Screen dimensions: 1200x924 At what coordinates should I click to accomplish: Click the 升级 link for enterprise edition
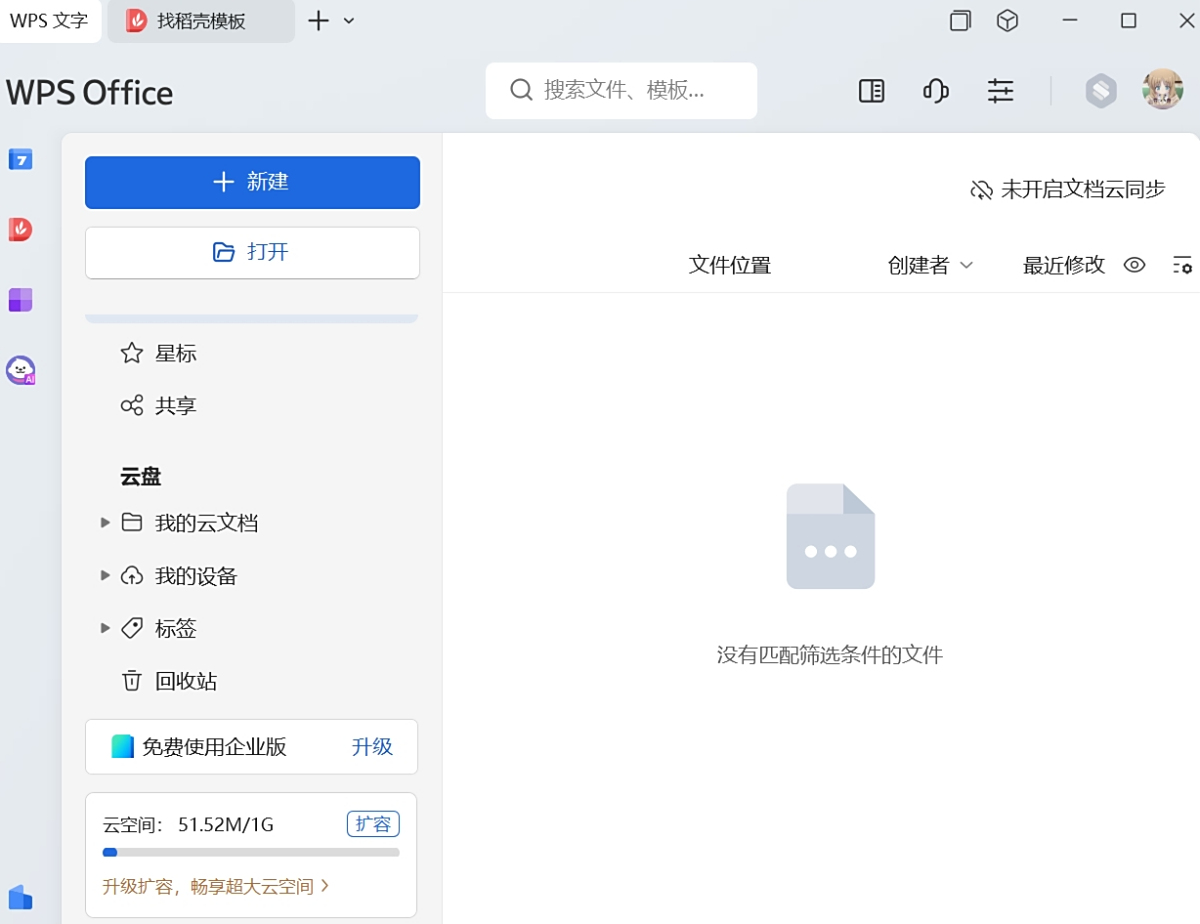pyautogui.click(x=372, y=747)
